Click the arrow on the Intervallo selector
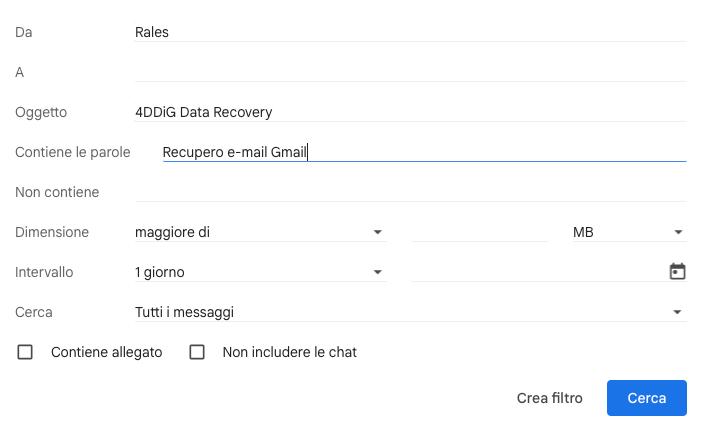 pyautogui.click(x=378, y=272)
